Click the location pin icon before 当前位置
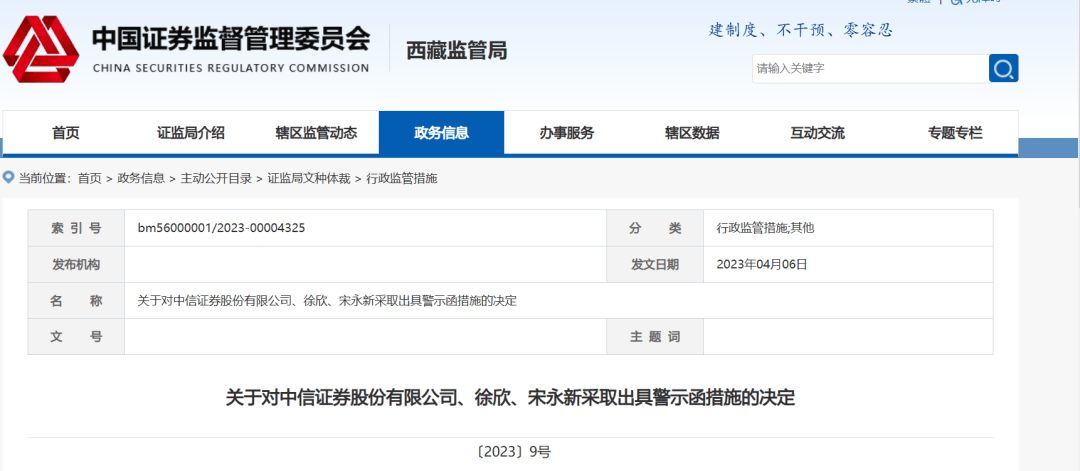Screen dimensions: 1080x471 (8, 178)
